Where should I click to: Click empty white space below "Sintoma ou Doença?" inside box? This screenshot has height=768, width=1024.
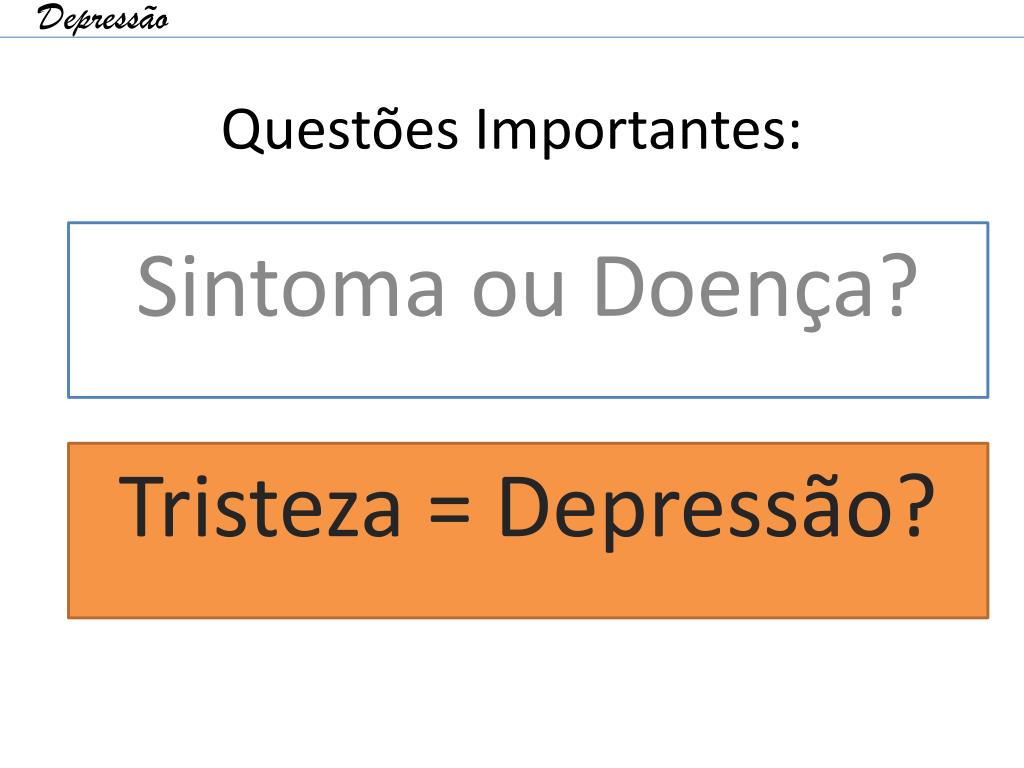(528, 362)
